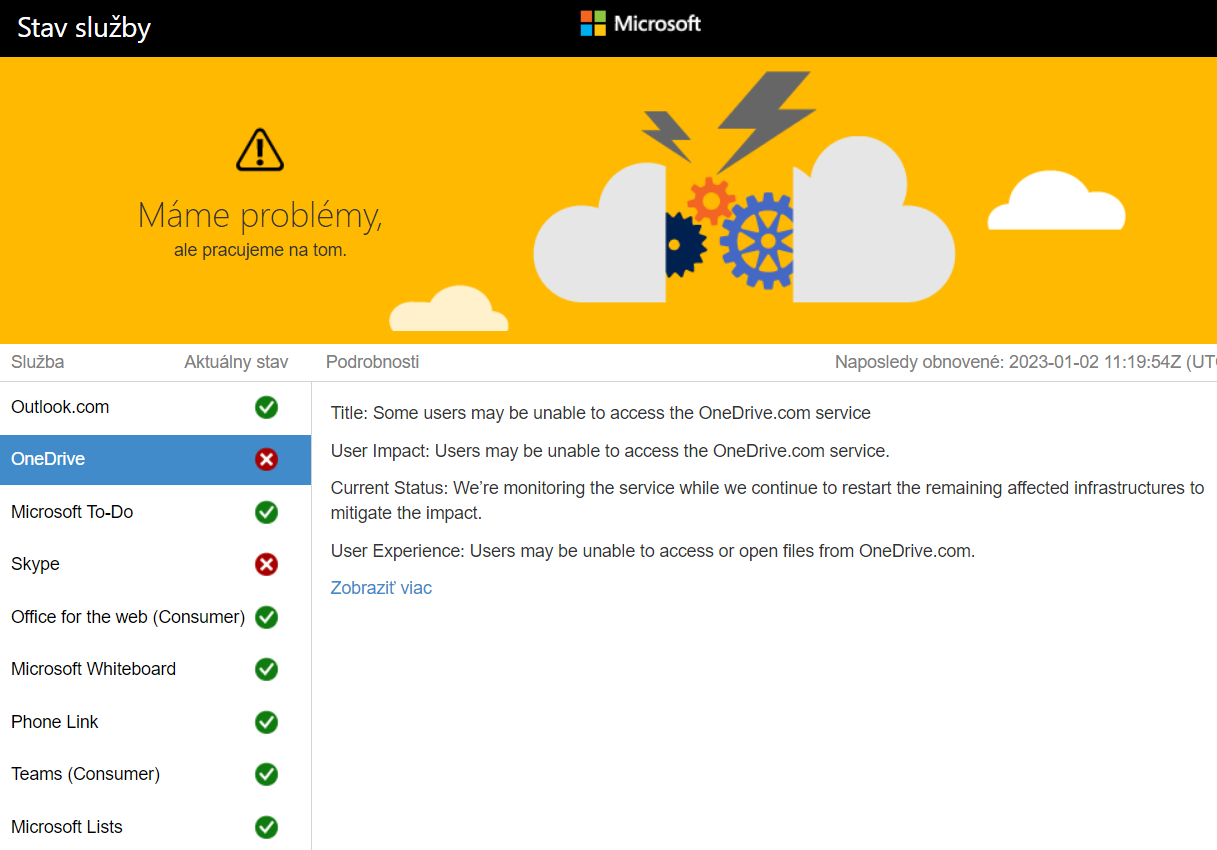
Task: Click green status icon for Teams (Consumer)
Action: coord(266,774)
